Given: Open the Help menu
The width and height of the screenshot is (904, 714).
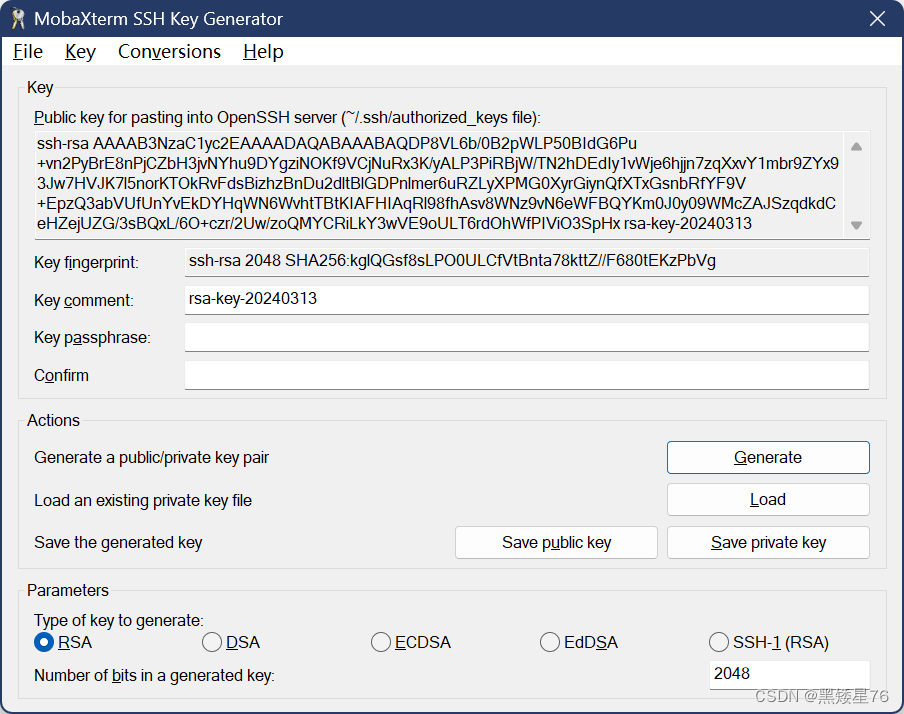Looking at the screenshot, I should pyautogui.click(x=263, y=52).
